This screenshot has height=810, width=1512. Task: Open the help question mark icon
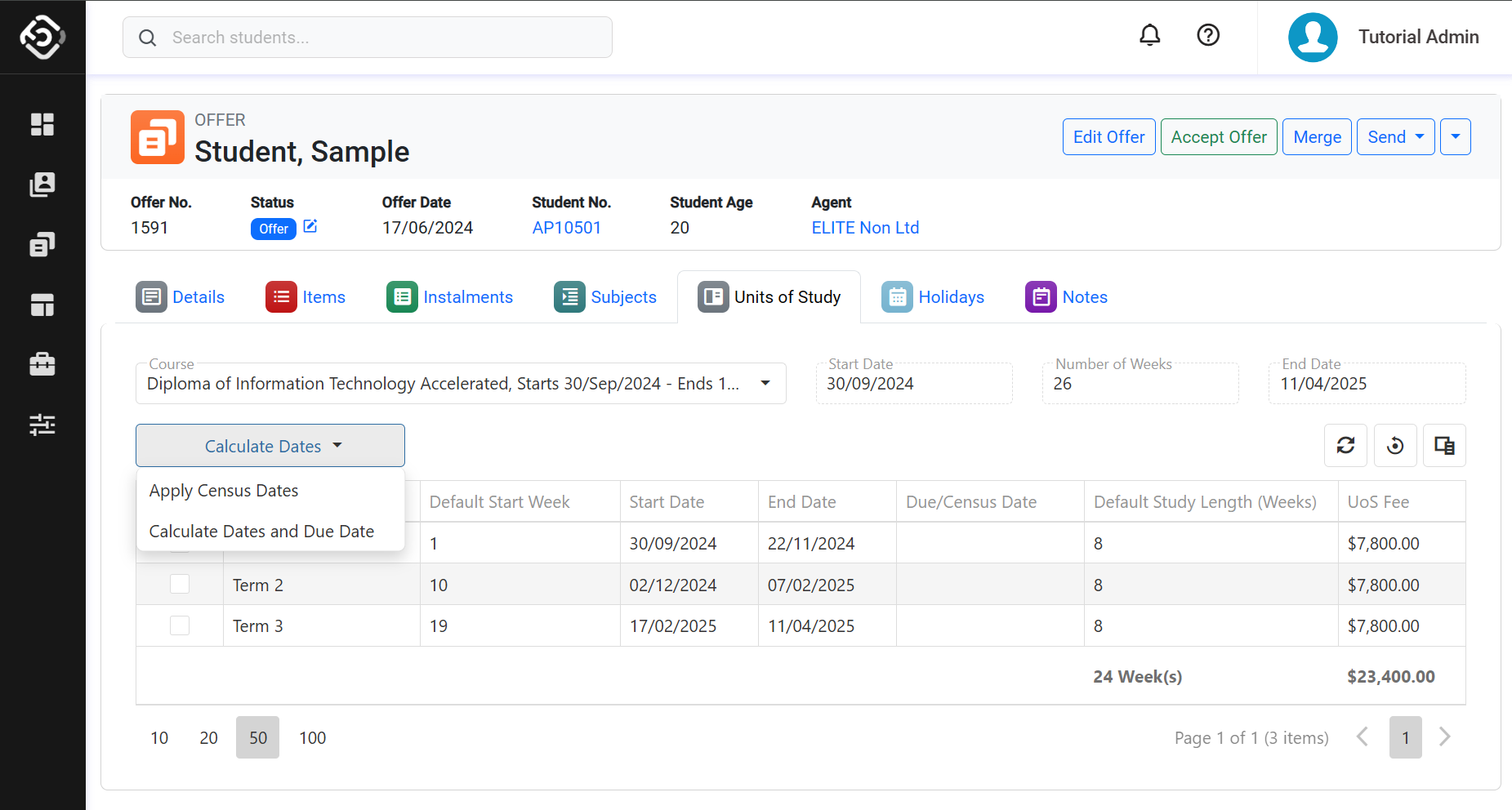1207,35
